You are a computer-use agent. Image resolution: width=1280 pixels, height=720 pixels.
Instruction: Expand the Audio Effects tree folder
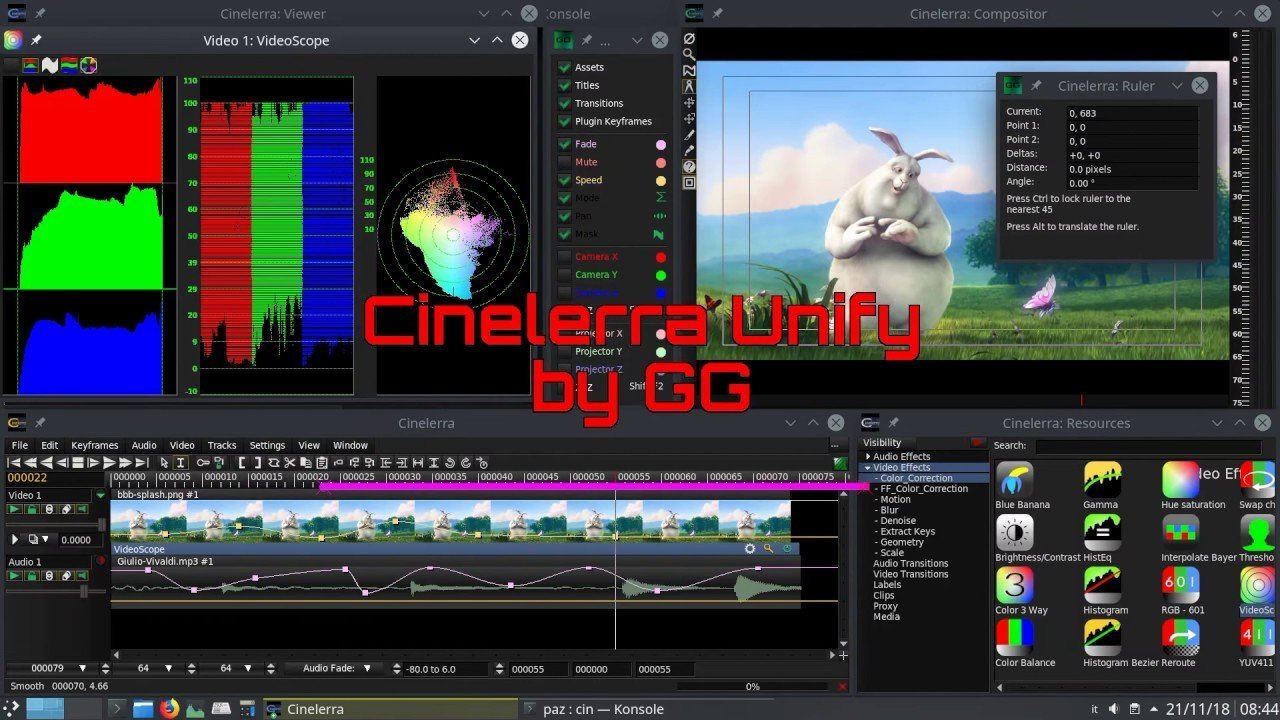coord(868,457)
